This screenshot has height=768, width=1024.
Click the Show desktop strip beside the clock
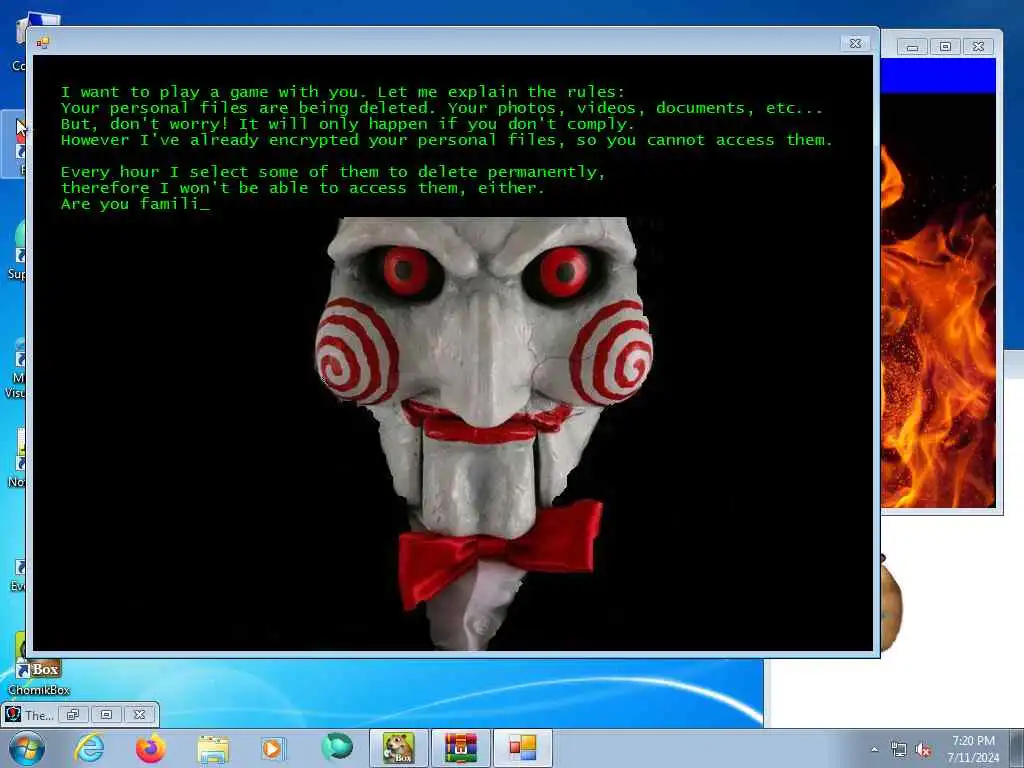click(x=1019, y=748)
